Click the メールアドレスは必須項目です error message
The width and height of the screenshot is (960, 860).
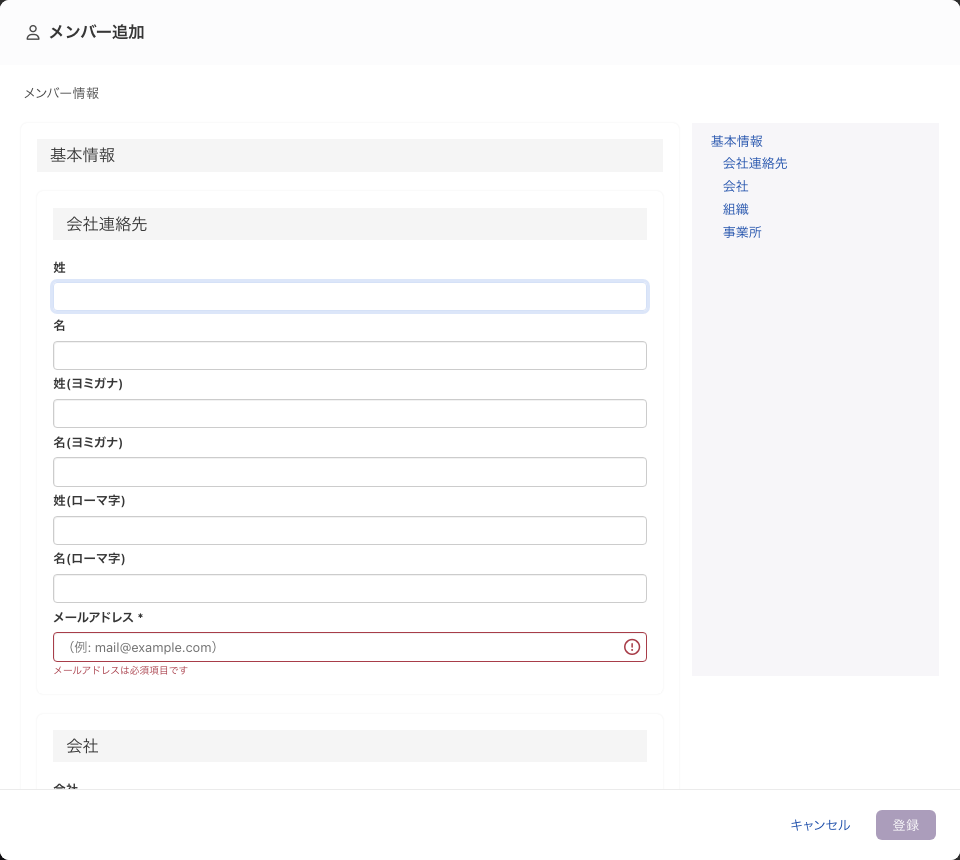tap(121, 670)
